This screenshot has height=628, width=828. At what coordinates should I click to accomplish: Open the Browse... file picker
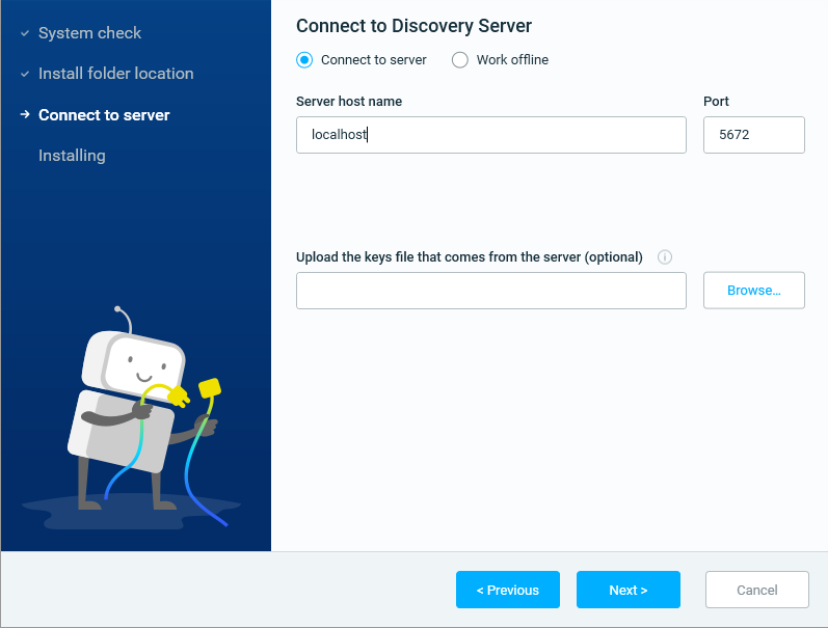(x=754, y=290)
